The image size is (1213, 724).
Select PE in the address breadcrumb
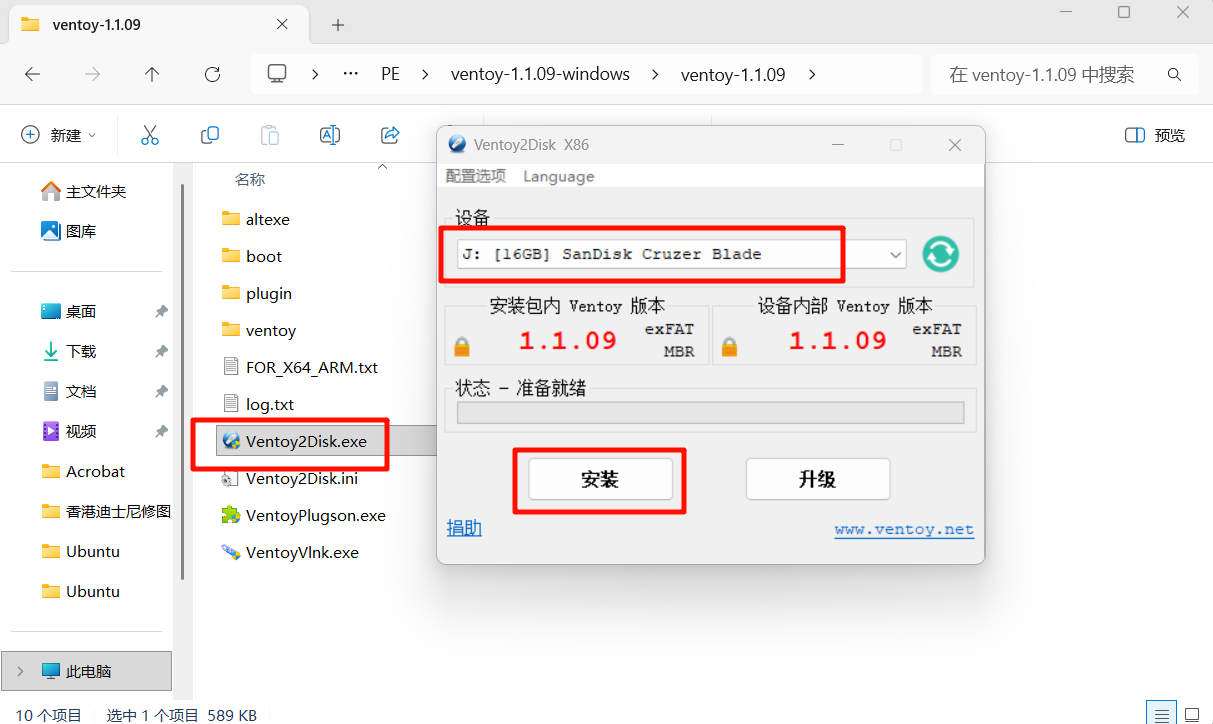[x=390, y=74]
